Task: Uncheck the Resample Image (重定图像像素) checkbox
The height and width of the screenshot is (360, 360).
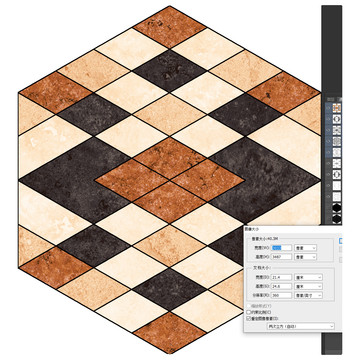Action: 248,319
